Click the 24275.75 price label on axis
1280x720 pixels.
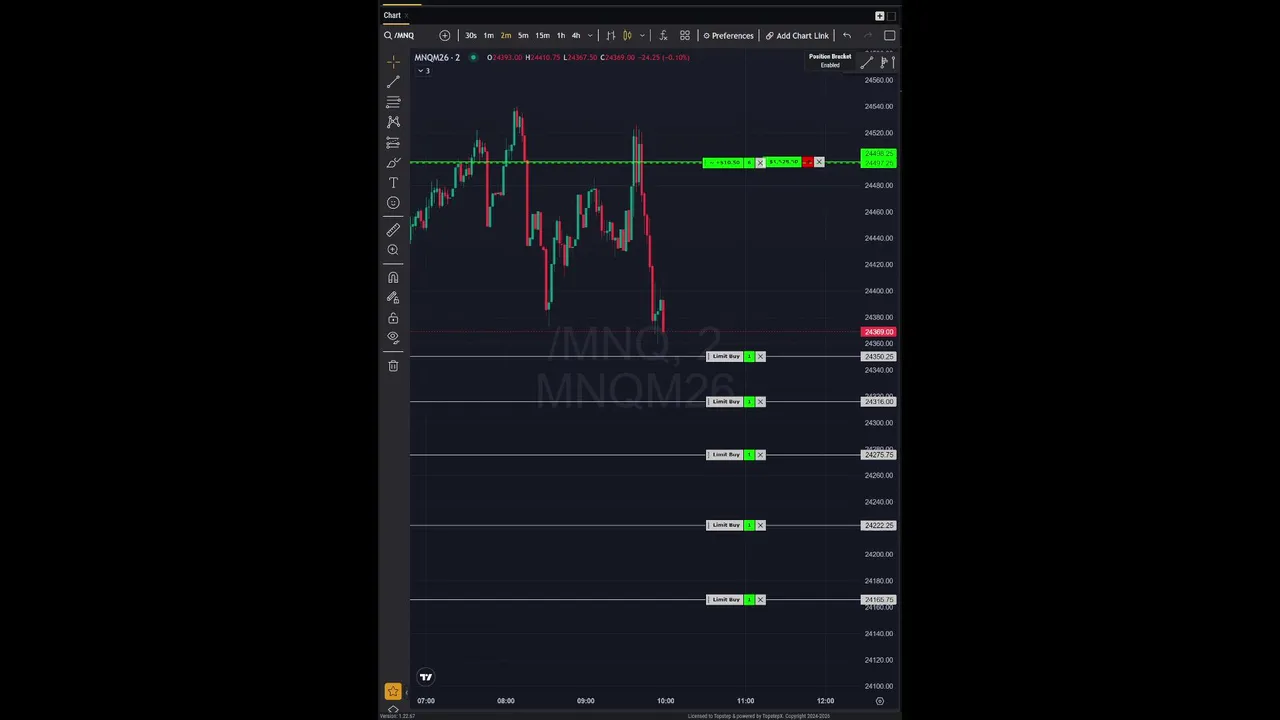[879, 455]
